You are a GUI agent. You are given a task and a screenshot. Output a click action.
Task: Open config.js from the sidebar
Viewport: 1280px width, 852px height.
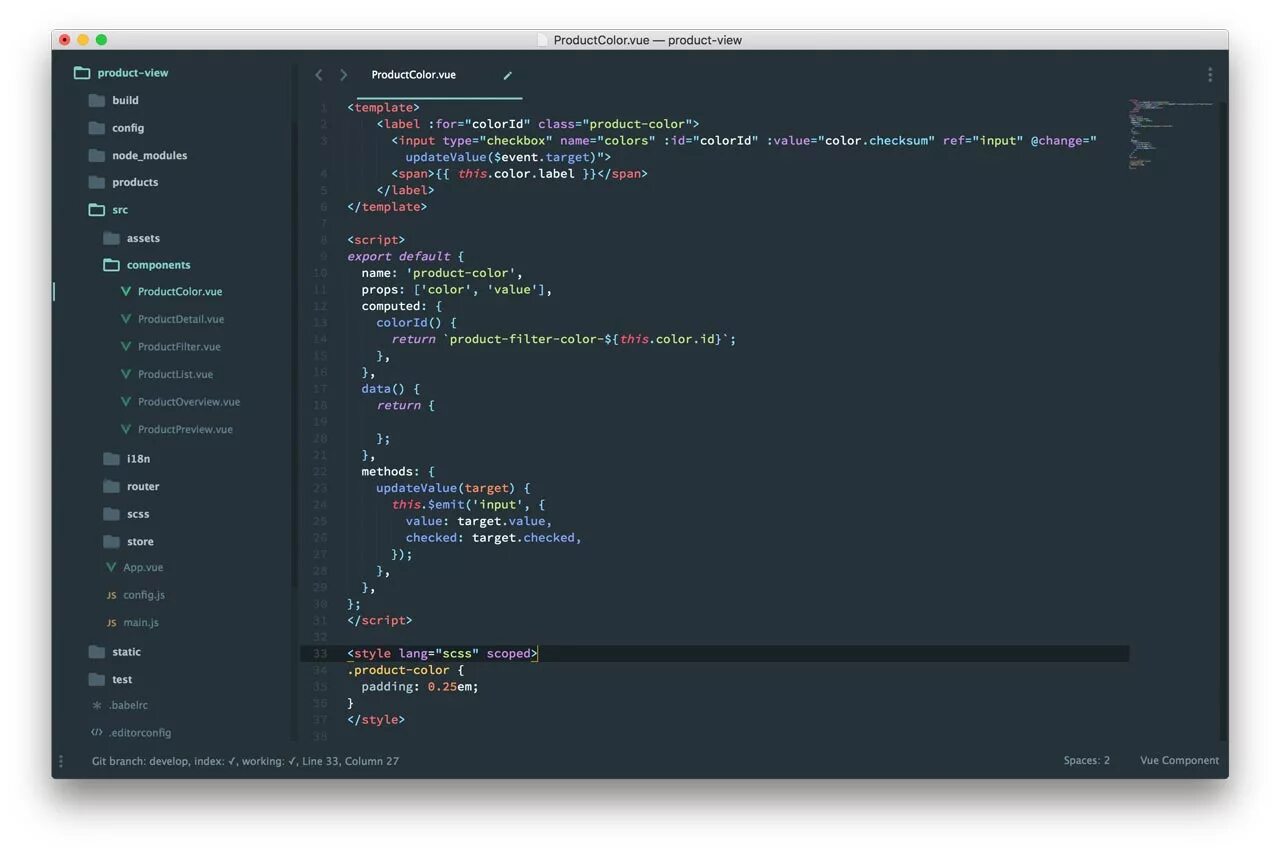coord(144,595)
